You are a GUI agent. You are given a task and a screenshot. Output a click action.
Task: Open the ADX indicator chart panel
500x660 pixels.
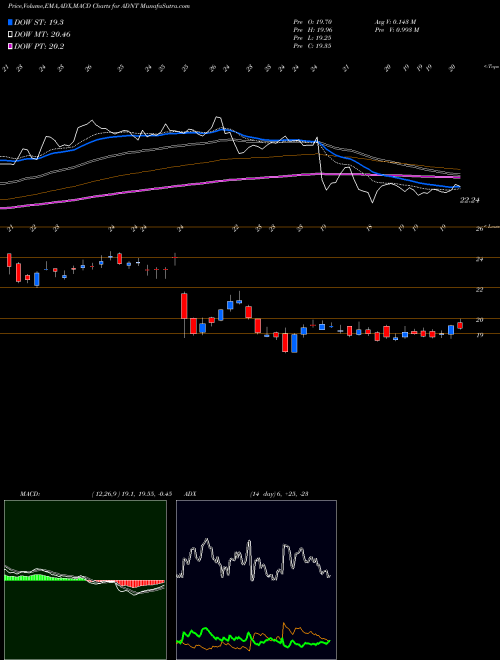click(x=256, y=580)
